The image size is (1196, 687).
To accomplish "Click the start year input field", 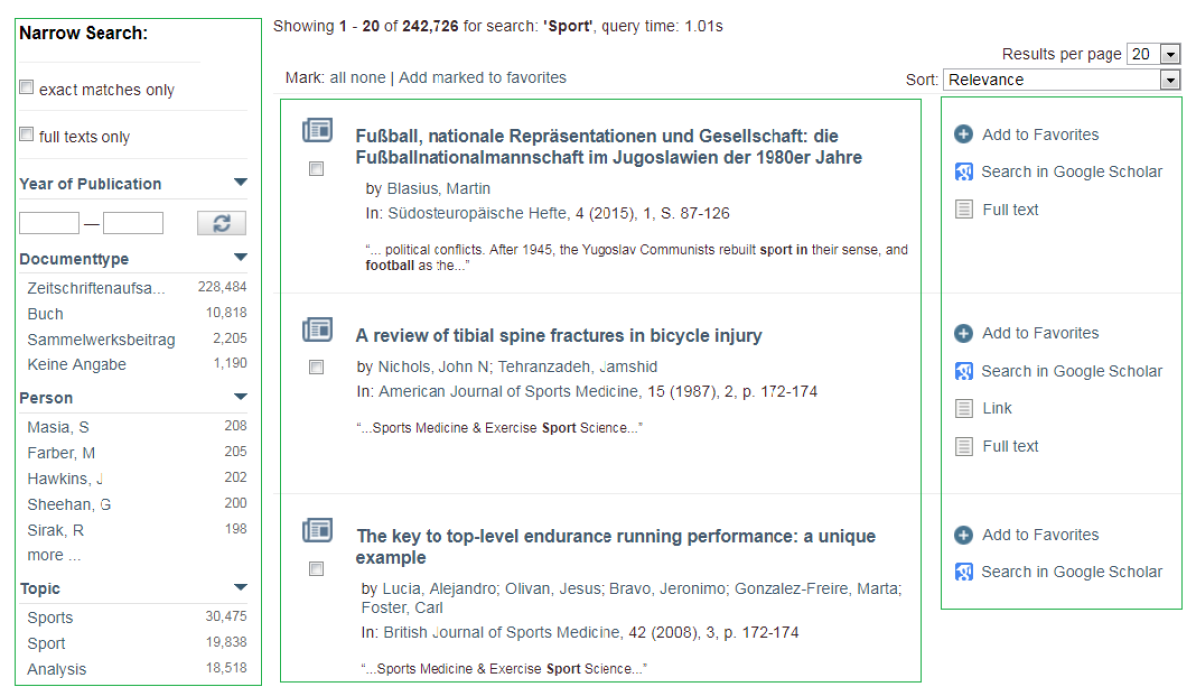I will tap(49, 223).
